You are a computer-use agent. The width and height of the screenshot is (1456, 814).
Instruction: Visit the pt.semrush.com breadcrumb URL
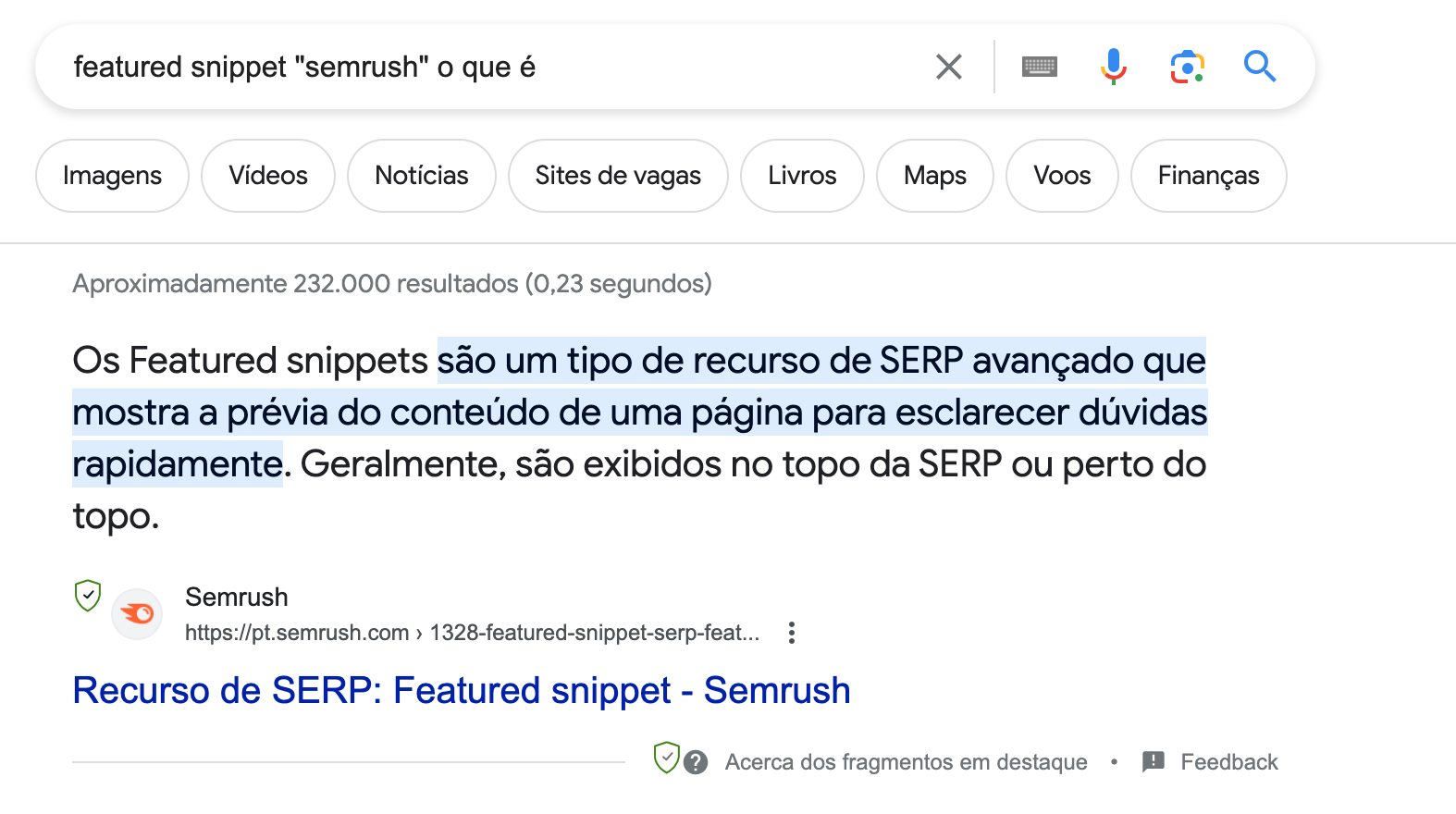pyautogui.click(x=472, y=633)
